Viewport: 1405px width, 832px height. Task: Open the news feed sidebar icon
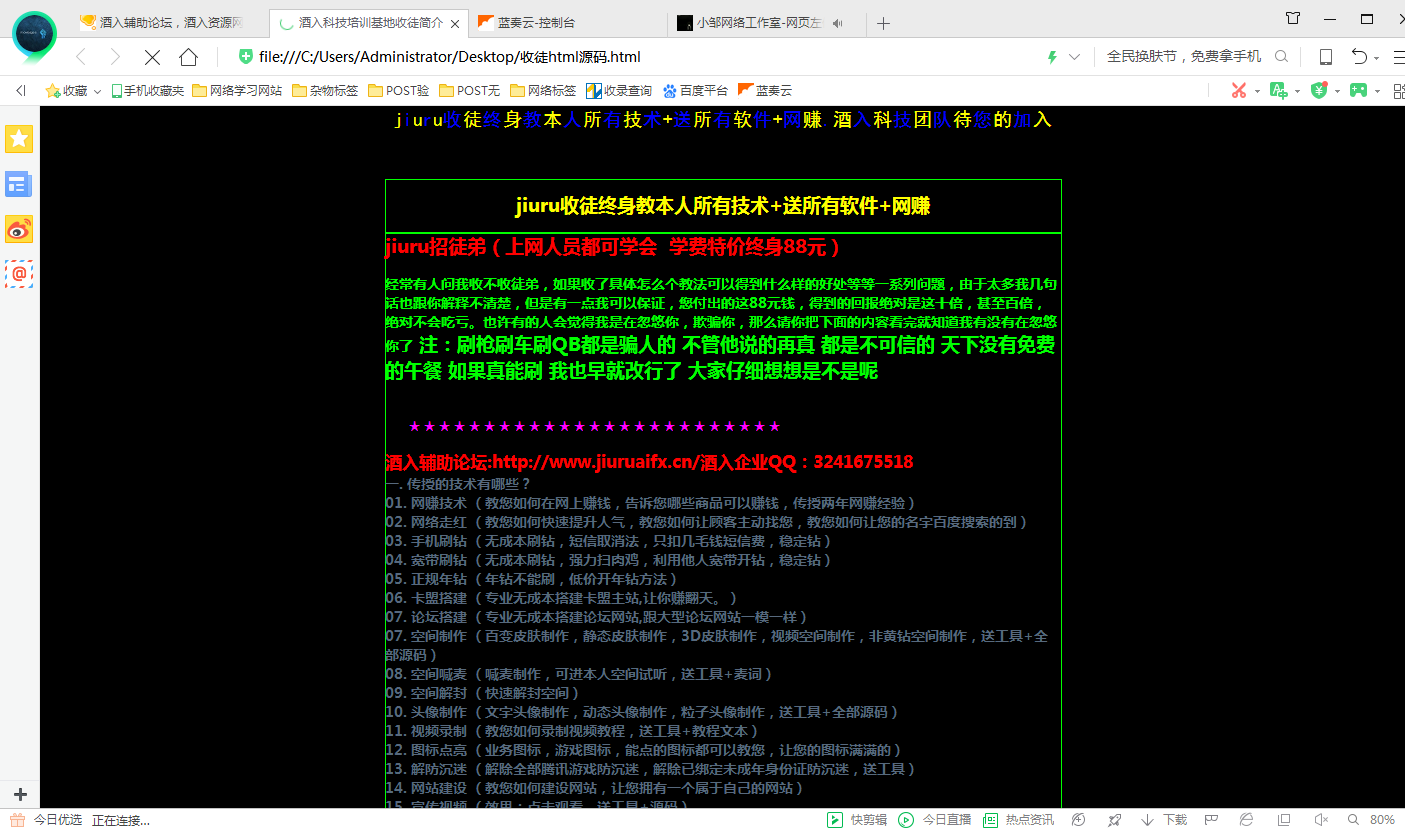pyautogui.click(x=19, y=184)
